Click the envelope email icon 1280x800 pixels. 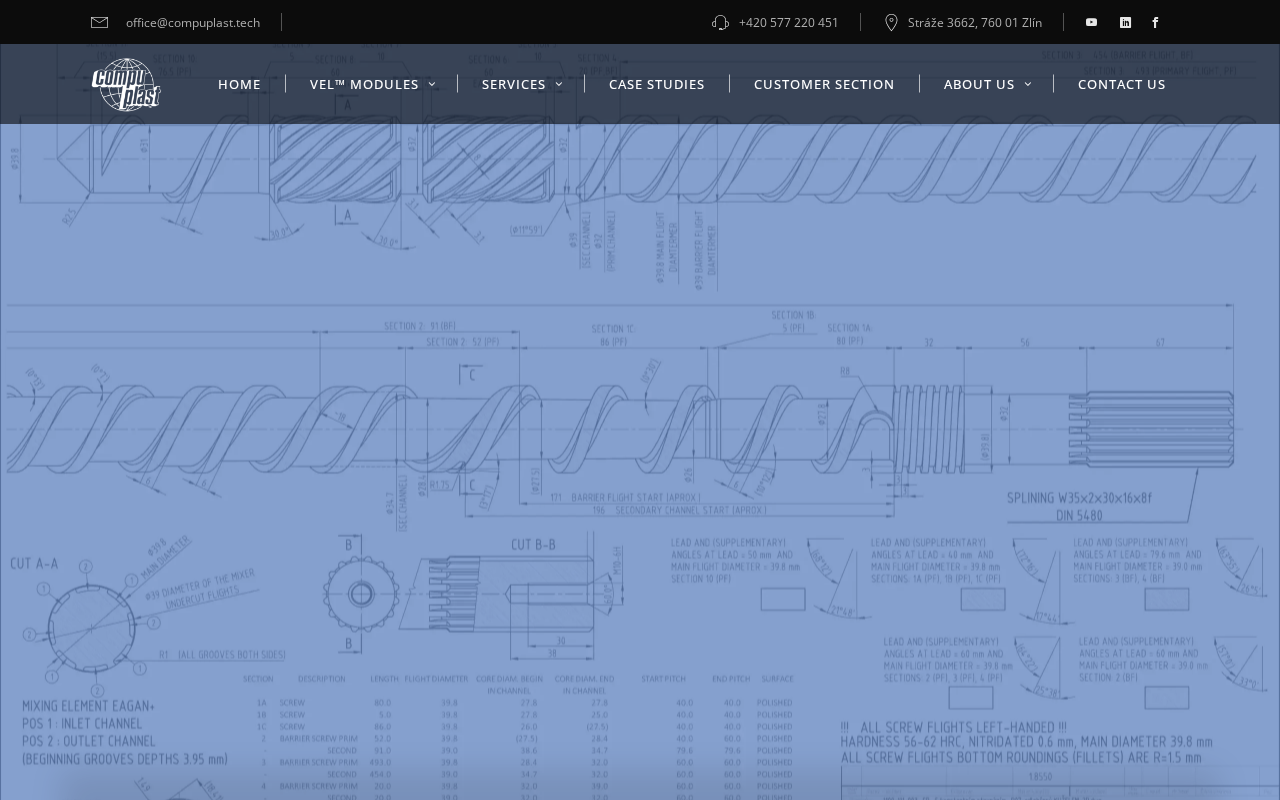(x=100, y=22)
